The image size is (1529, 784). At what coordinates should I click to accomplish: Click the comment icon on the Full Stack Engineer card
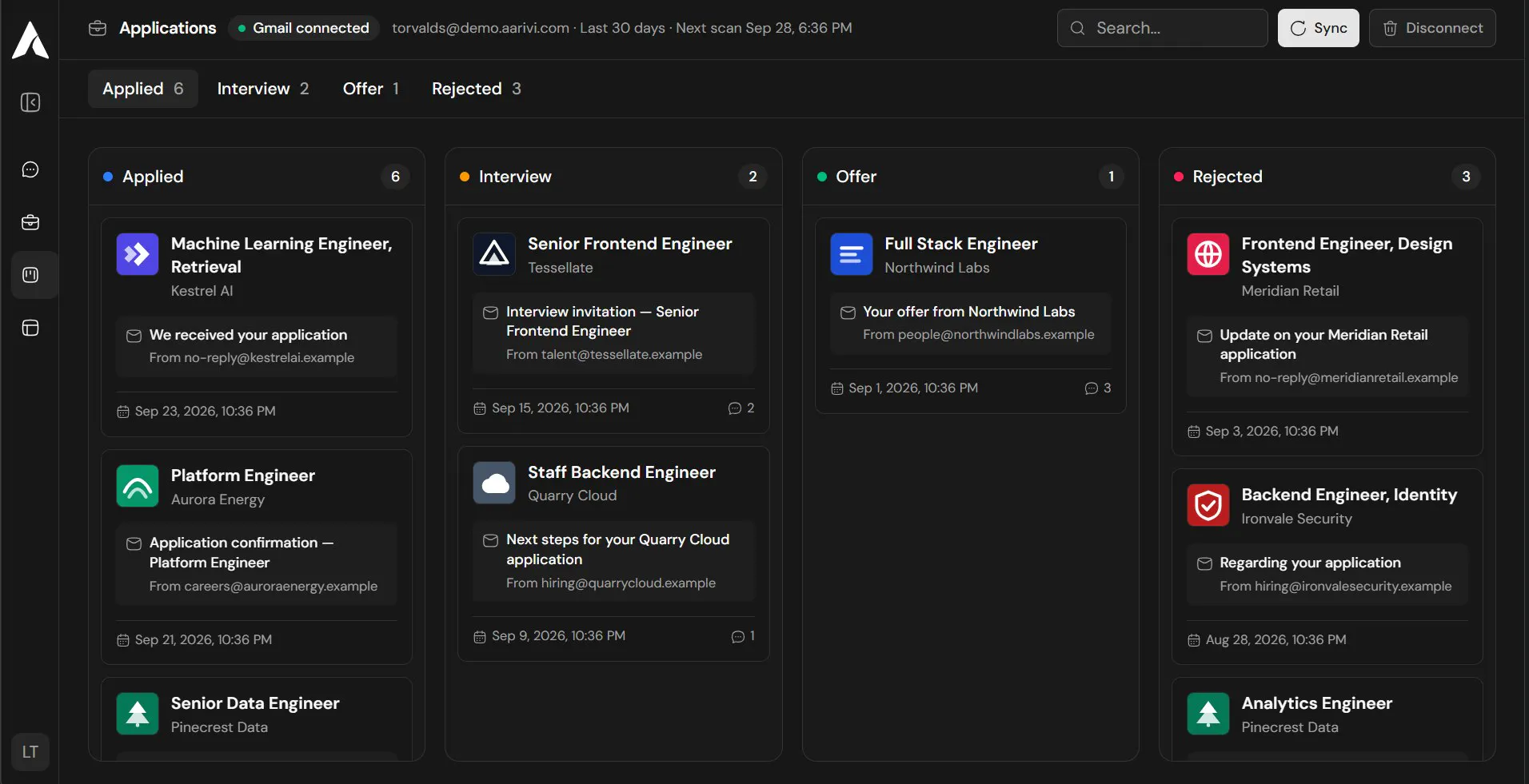[x=1091, y=388]
